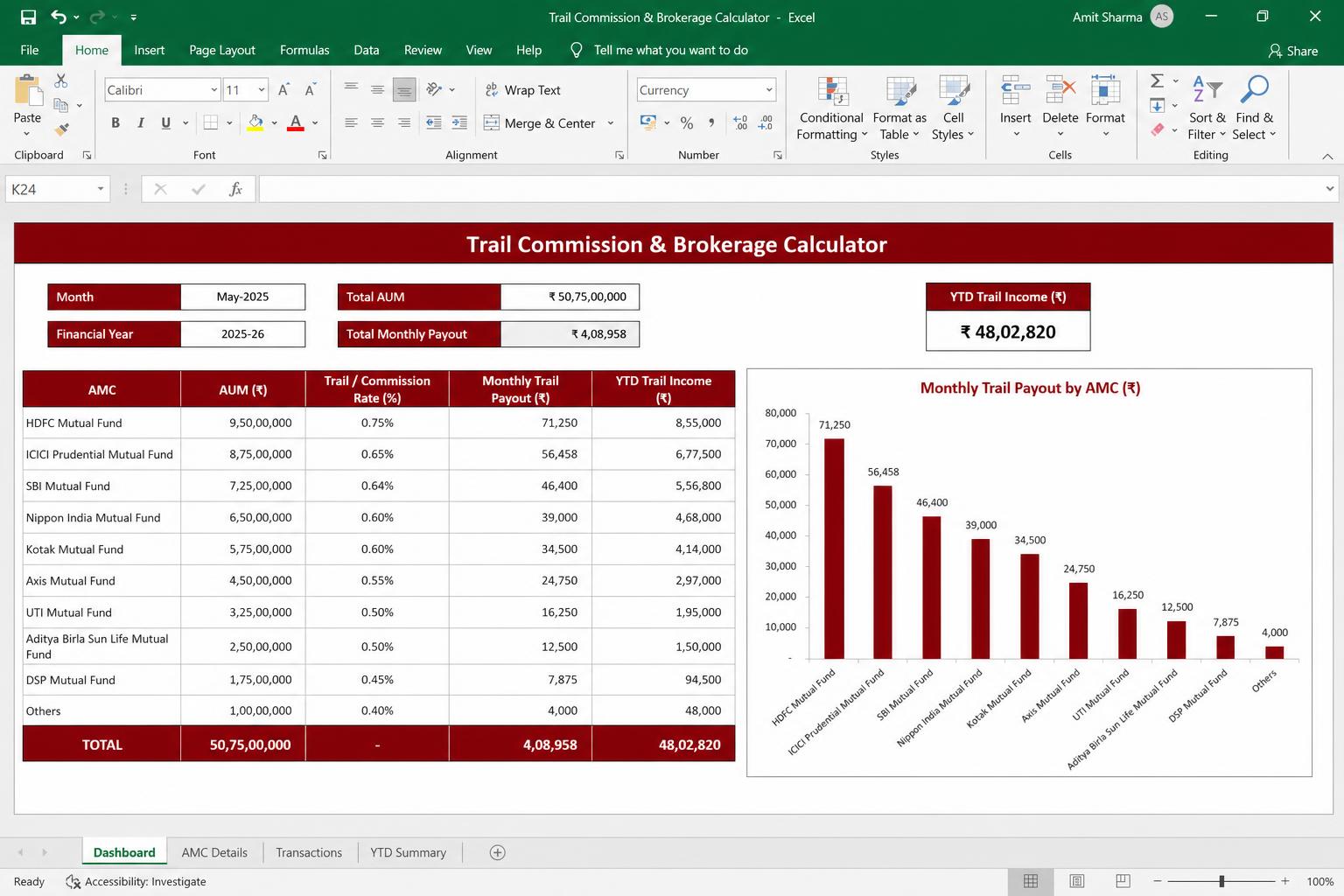Open Conditional Formatting menu
This screenshot has width=1344, height=896.
[832, 108]
